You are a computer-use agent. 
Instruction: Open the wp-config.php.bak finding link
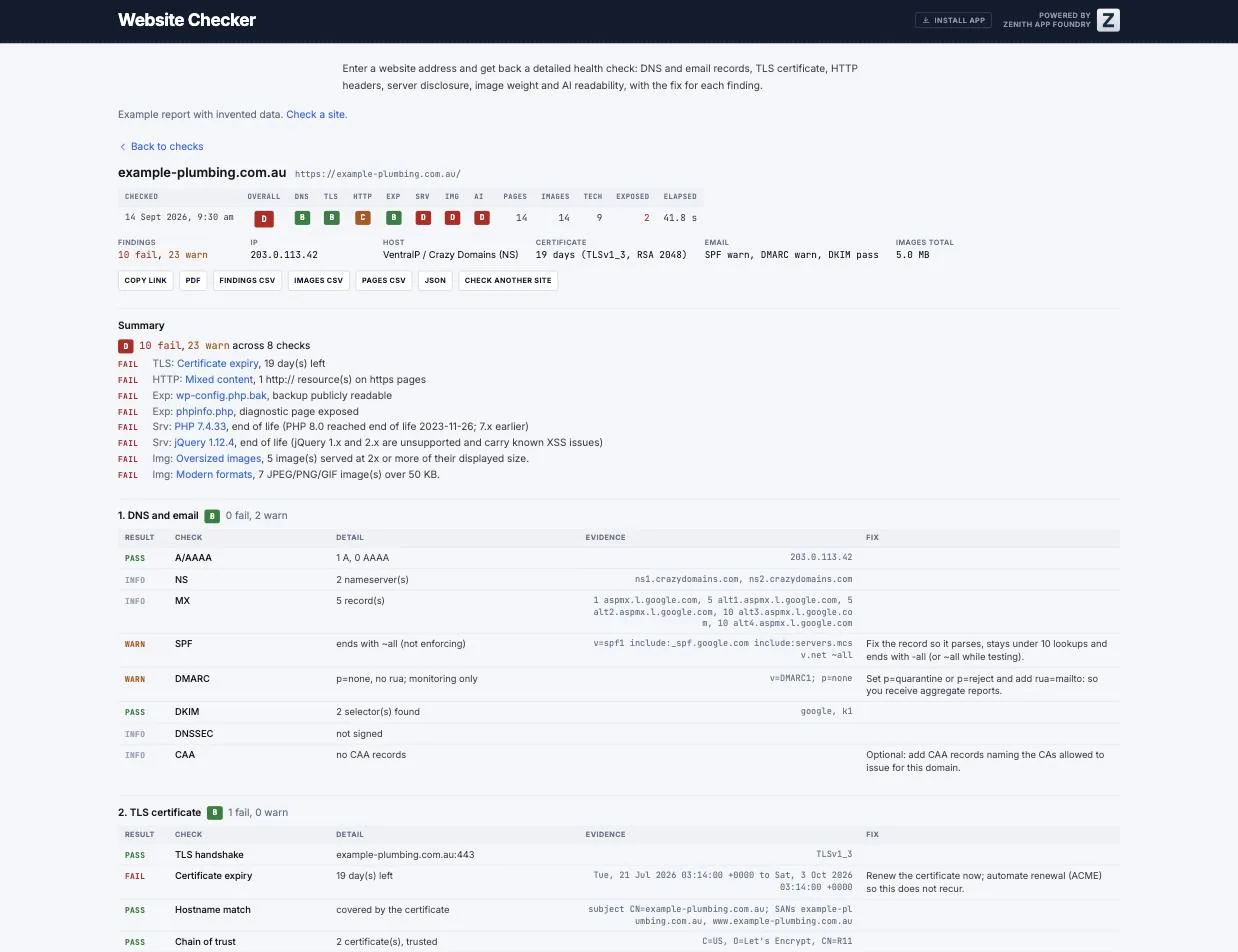(221, 396)
